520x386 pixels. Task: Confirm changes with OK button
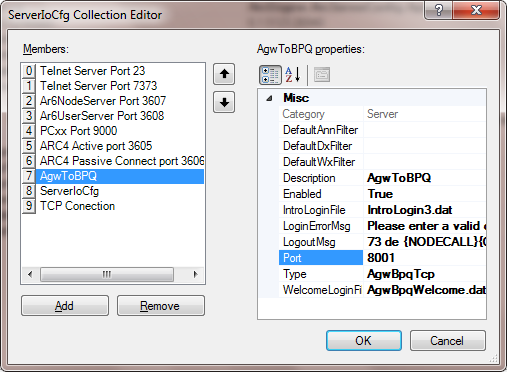[x=364, y=341]
